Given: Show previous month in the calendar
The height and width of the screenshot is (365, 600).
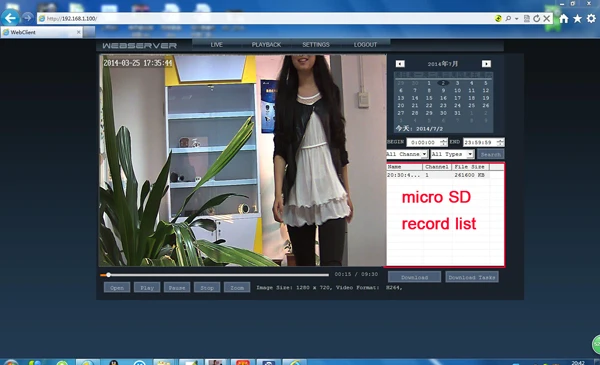Looking at the screenshot, I should [400, 64].
